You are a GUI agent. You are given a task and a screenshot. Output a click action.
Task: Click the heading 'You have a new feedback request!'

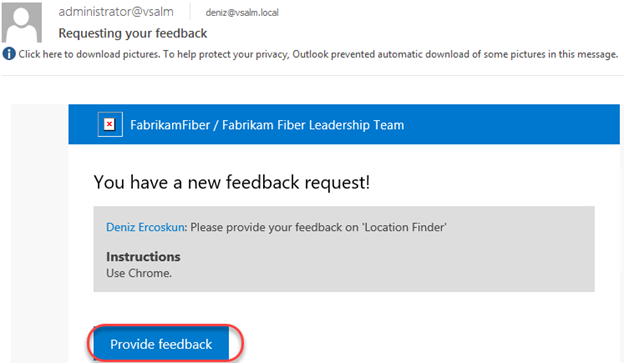pos(232,182)
